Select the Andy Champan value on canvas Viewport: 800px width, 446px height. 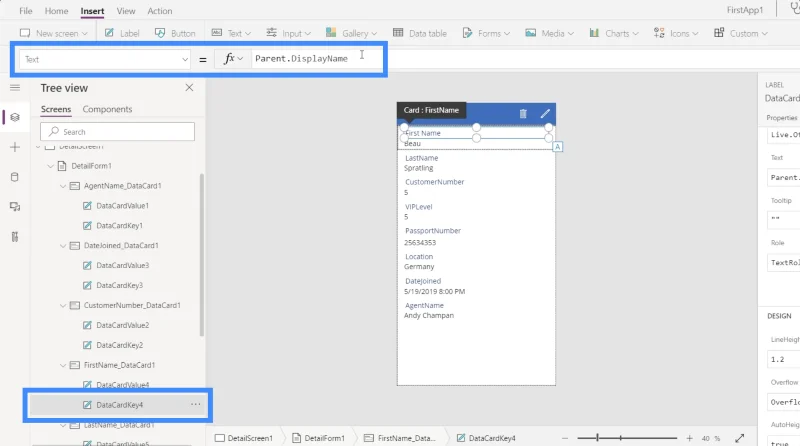(429, 315)
